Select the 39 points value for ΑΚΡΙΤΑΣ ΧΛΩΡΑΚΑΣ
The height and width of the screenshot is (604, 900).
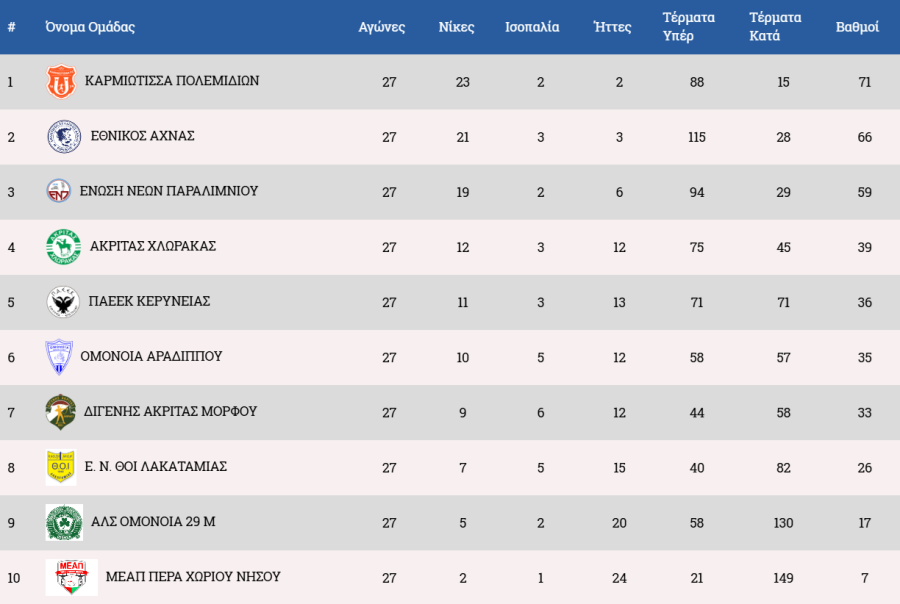(864, 247)
